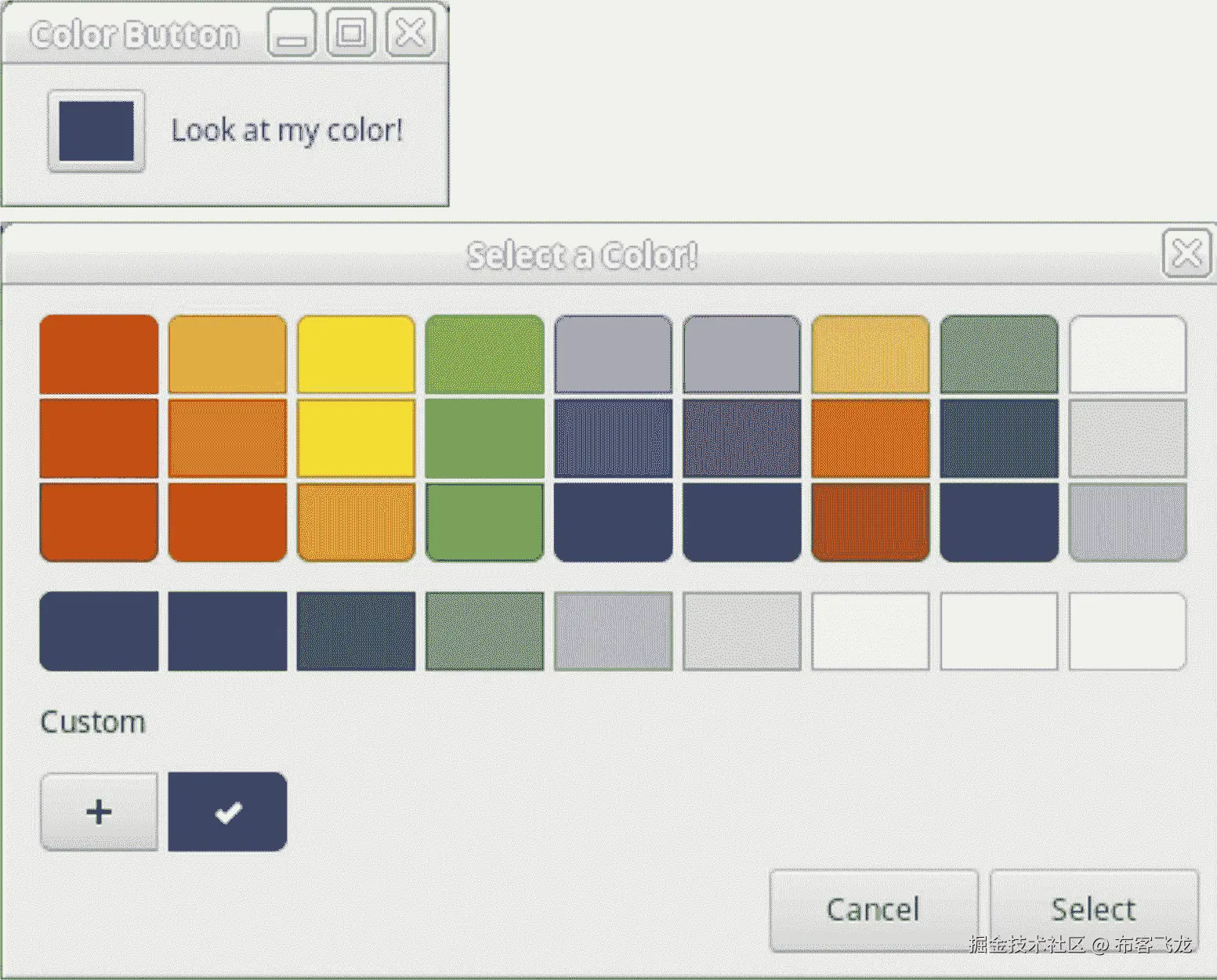This screenshot has height=980, width=1217.
Task: Pick the yellow swatch in the middle row
Action: (x=356, y=438)
